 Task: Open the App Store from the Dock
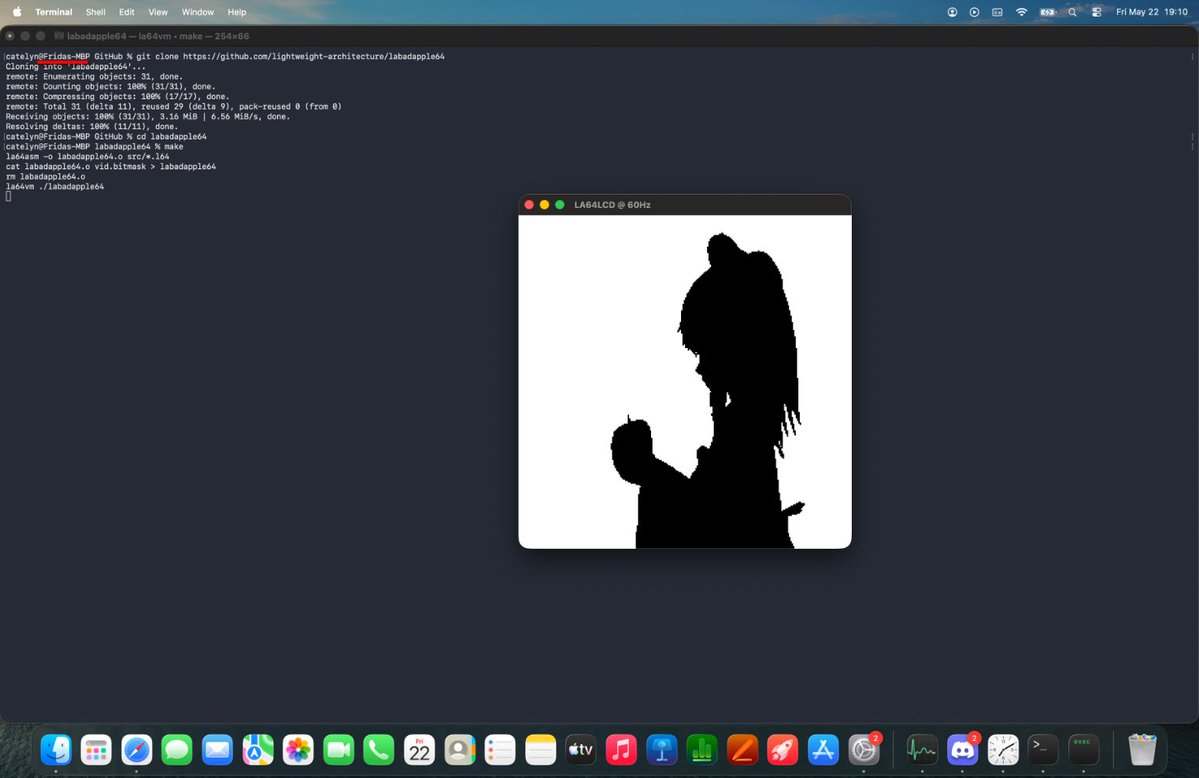[823, 750]
